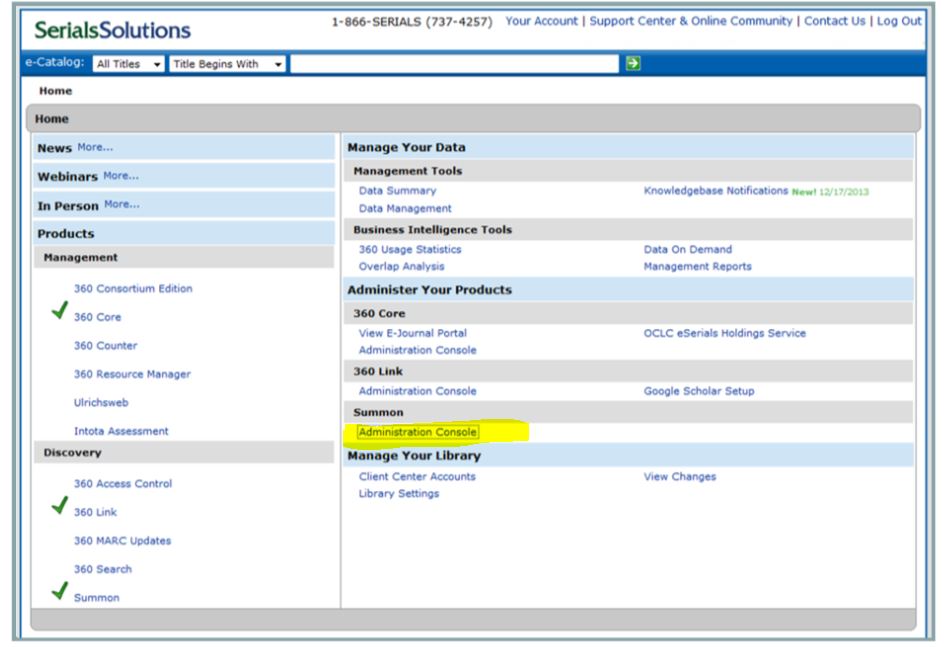Click the Contact Us link

pos(834,21)
